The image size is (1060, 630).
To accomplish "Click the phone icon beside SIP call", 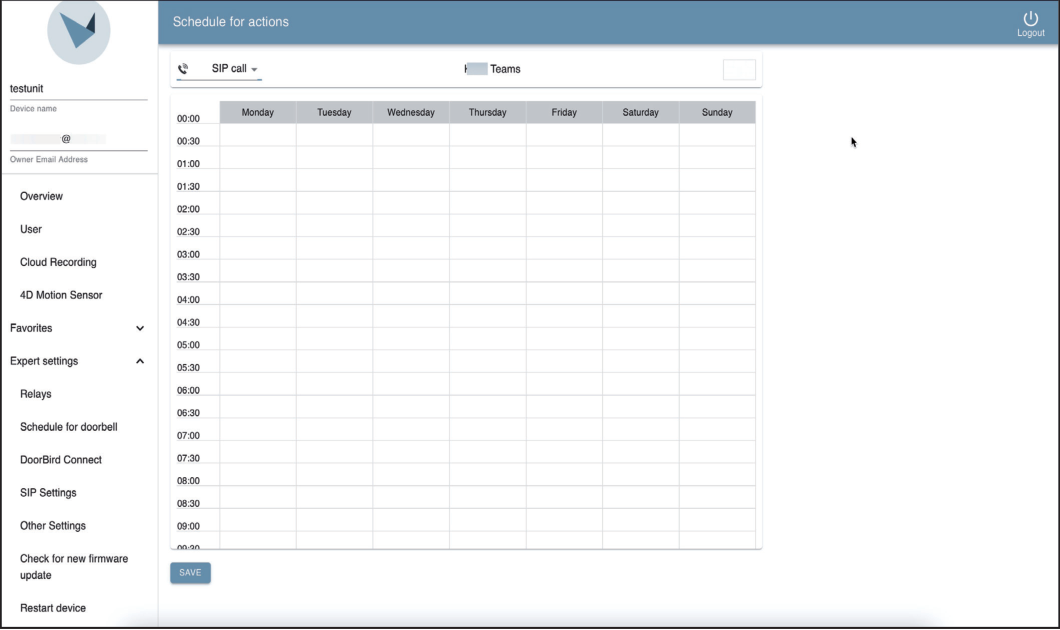I will [x=184, y=68].
